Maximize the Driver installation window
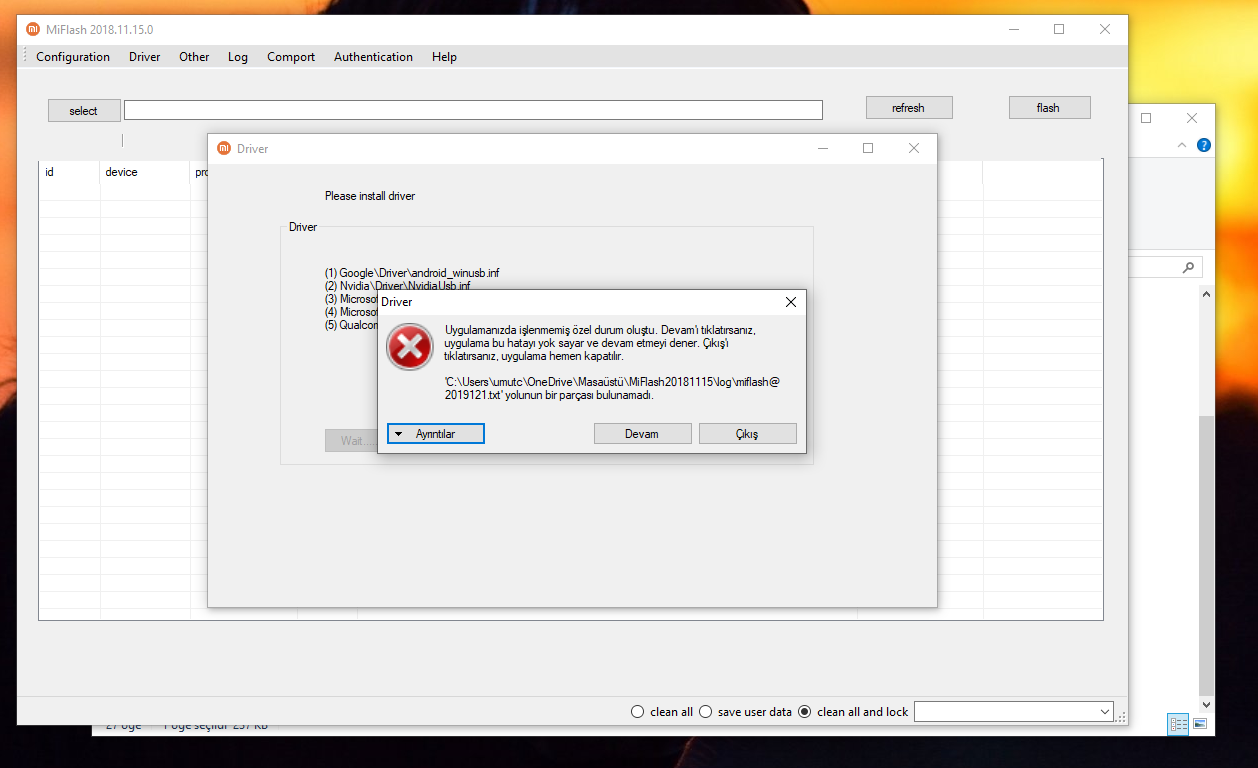This screenshot has height=768, width=1258. point(868,148)
